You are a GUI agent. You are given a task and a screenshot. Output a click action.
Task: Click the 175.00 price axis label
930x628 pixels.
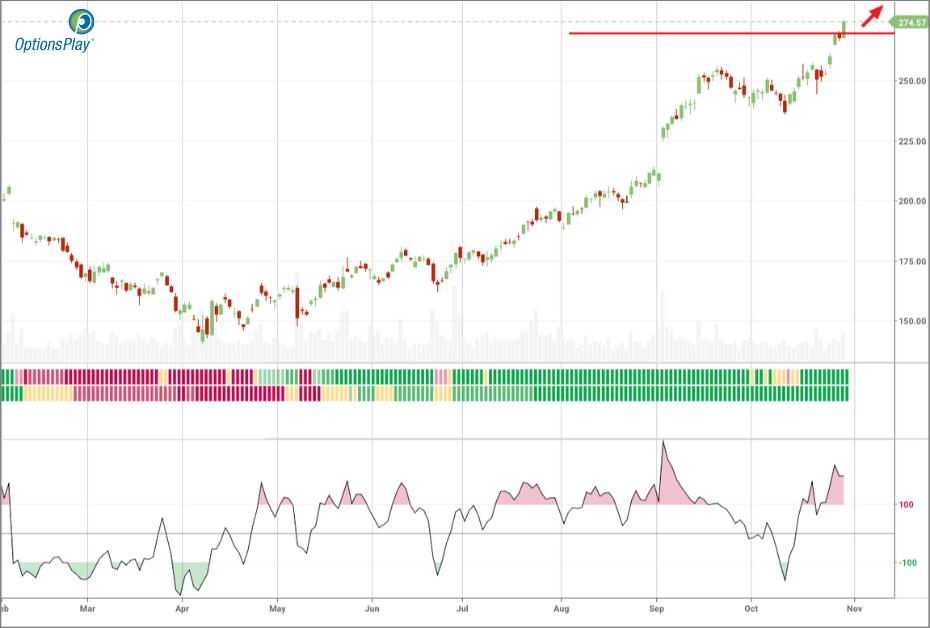[x=911, y=261]
